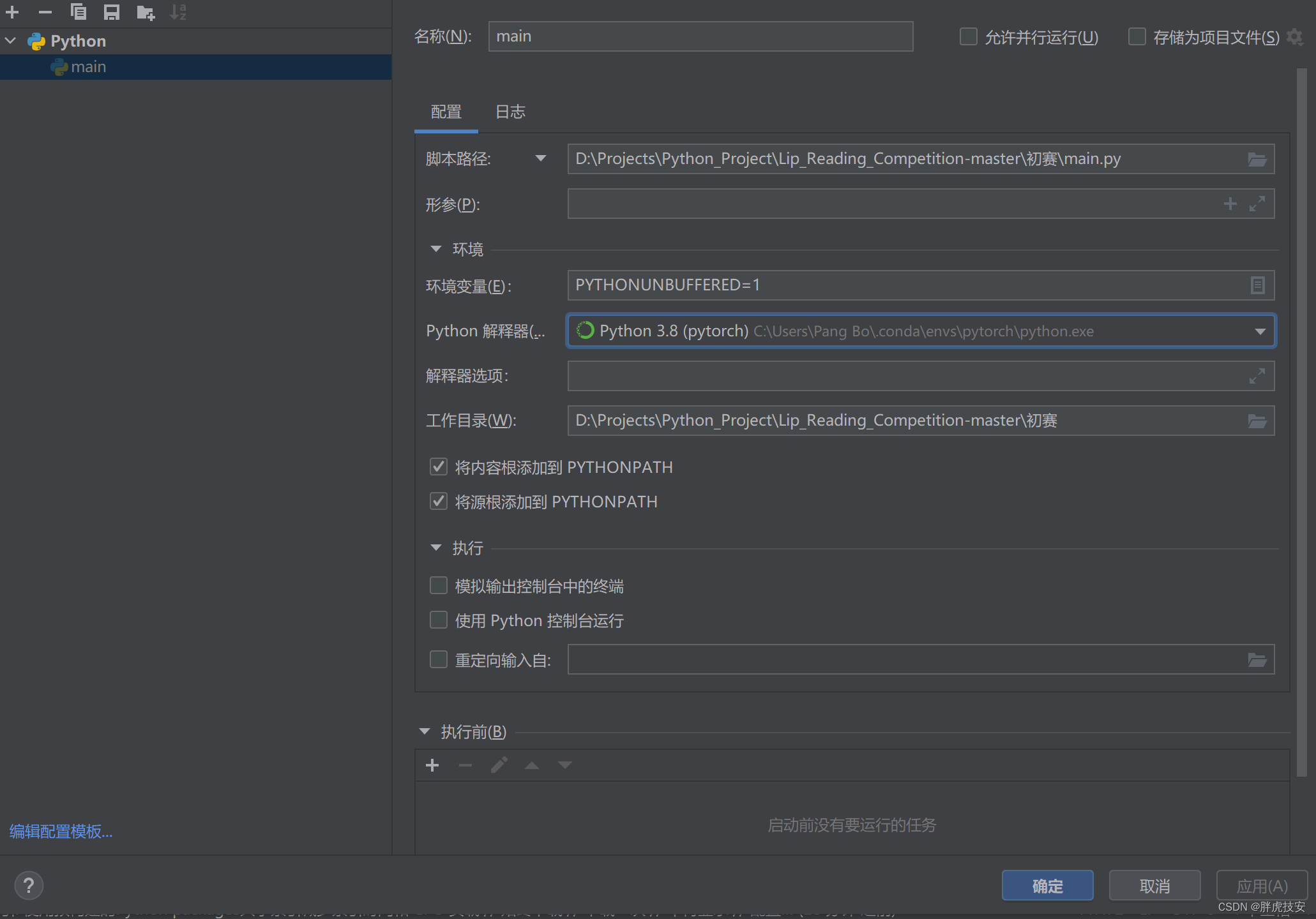Screen dimensions: 1316x919
Task: Edit environment variables list icon
Action: coord(1257,285)
